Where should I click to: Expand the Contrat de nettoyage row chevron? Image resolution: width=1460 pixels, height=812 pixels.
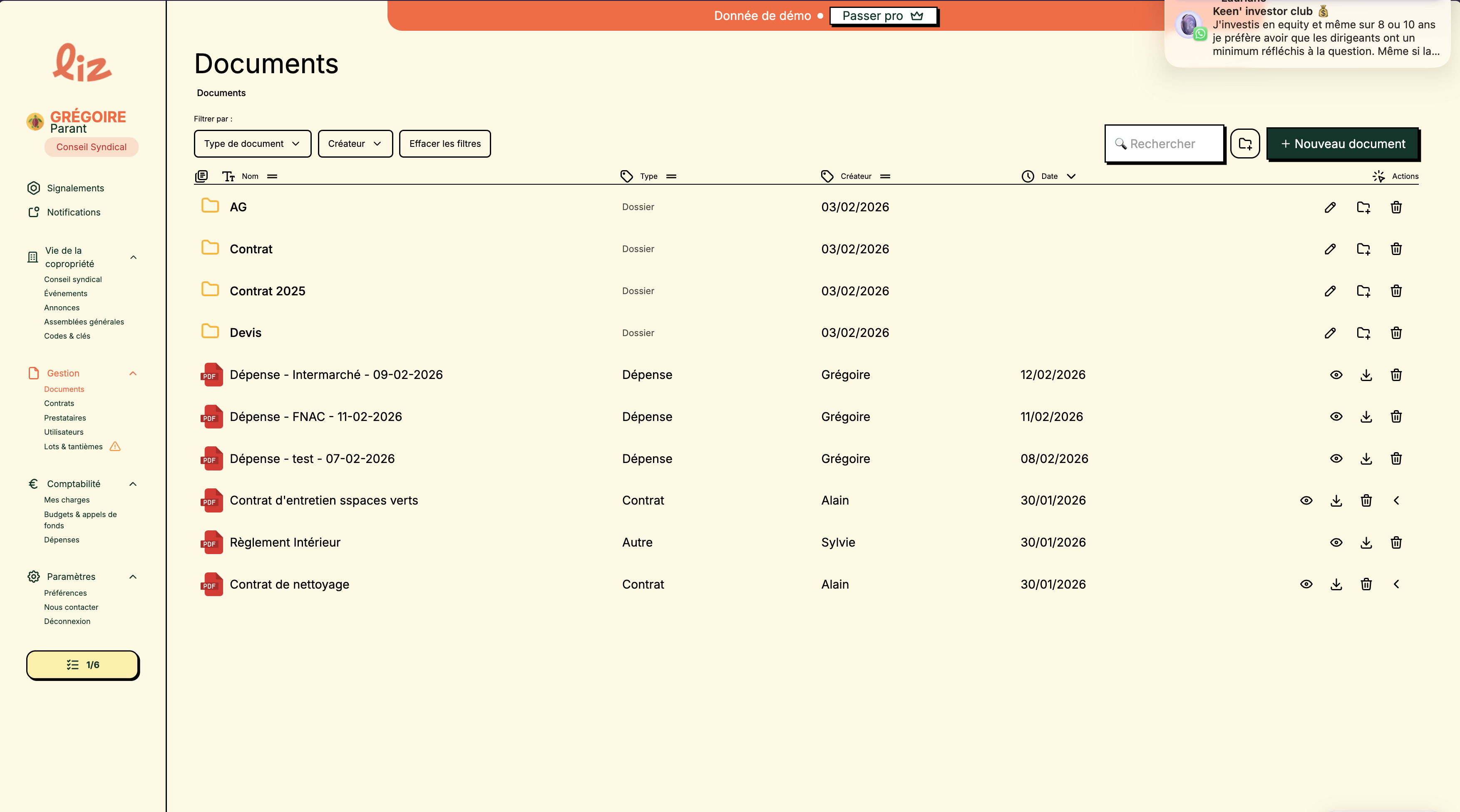click(x=1396, y=584)
